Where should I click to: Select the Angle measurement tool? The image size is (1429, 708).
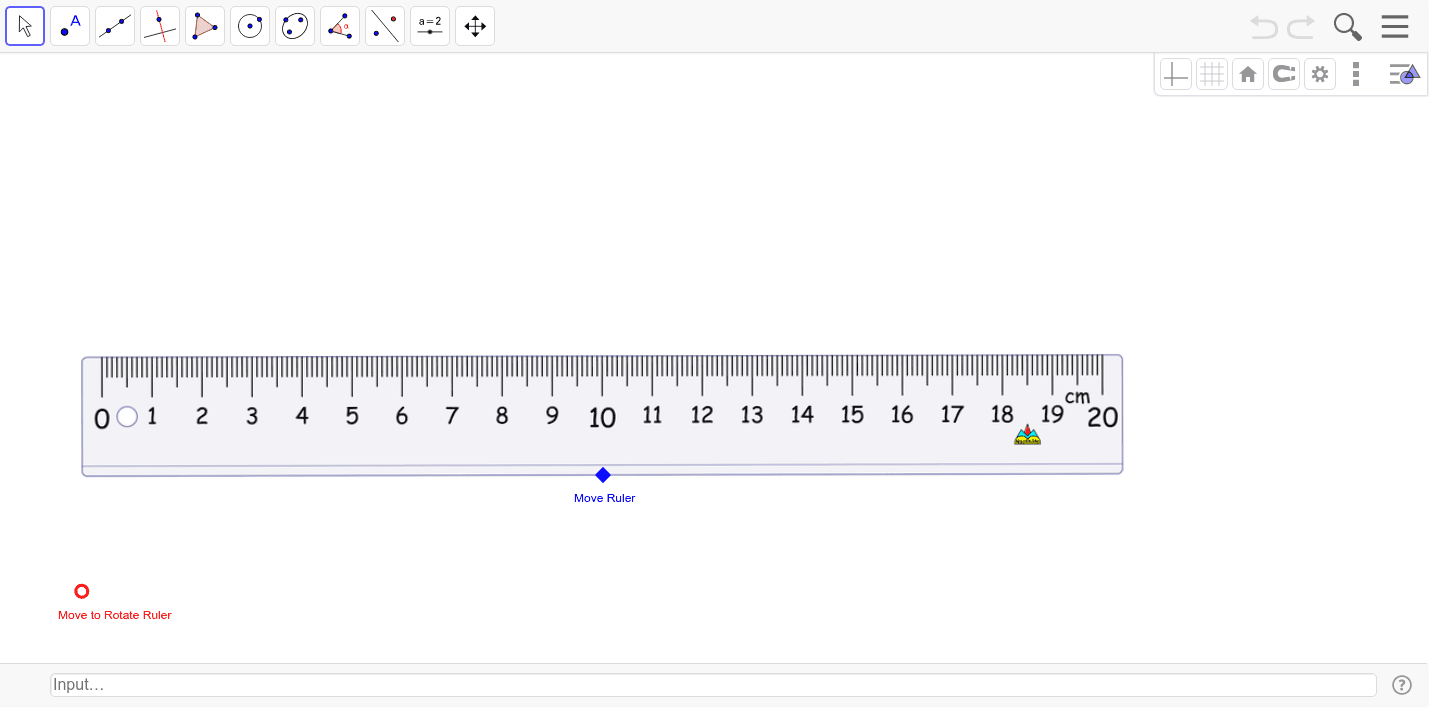pos(339,25)
